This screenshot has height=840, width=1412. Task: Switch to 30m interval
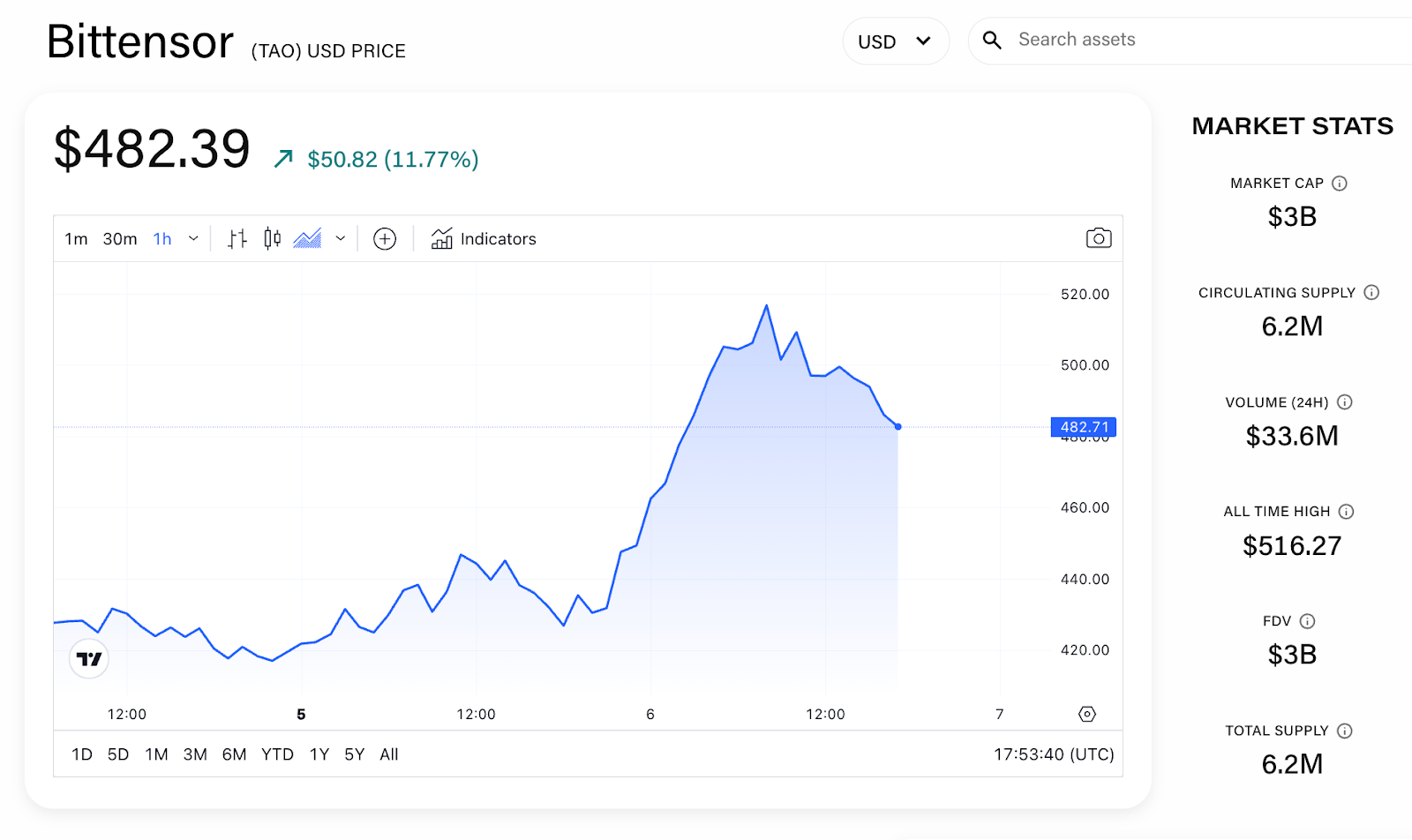(120, 239)
